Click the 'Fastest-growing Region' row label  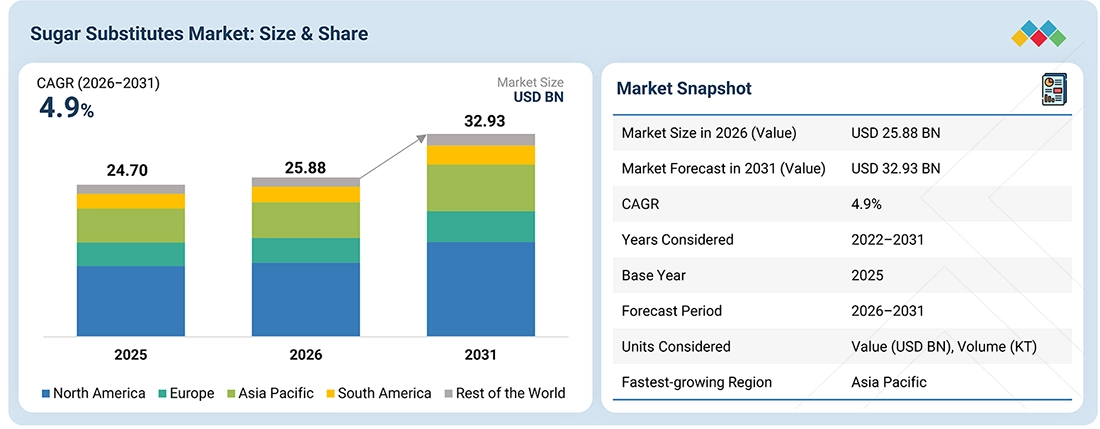click(697, 382)
